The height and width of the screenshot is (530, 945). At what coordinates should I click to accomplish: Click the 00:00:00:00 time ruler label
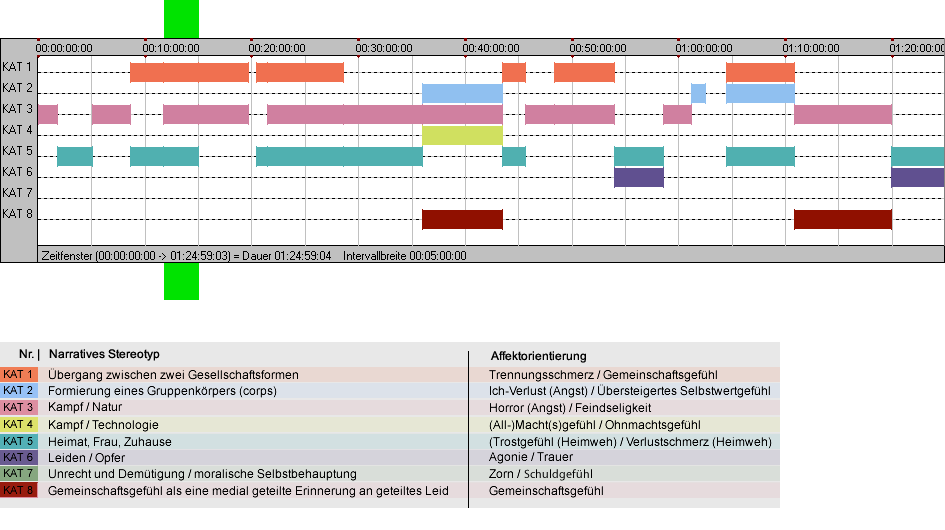click(64, 48)
